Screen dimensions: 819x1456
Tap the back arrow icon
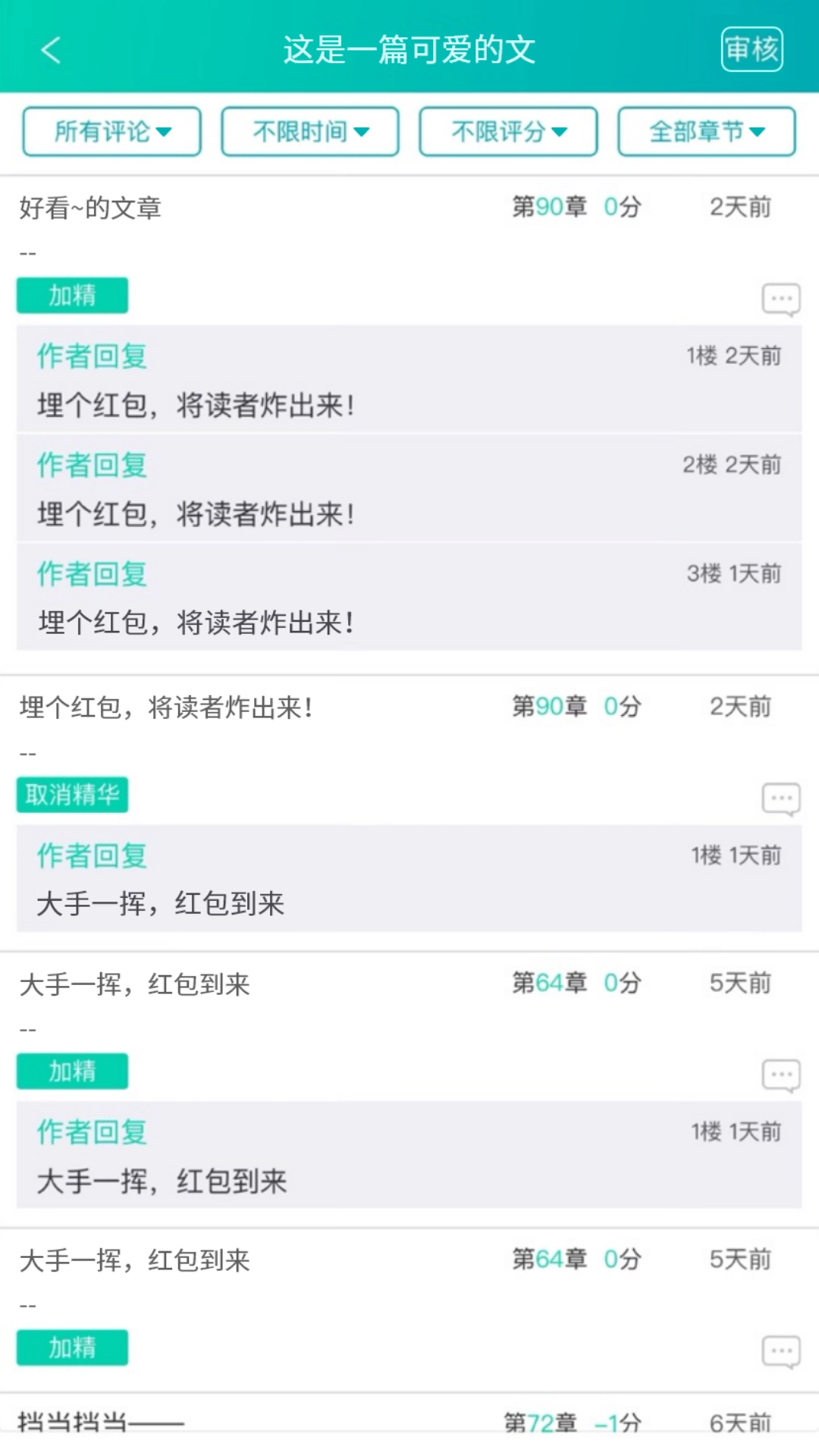pos(51,50)
